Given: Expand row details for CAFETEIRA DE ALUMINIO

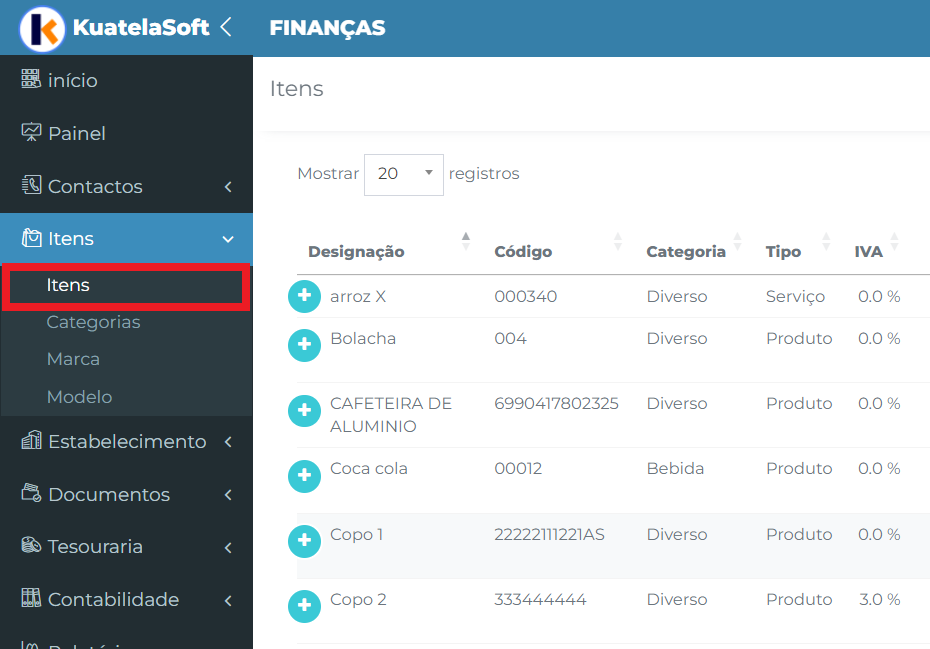Looking at the screenshot, I should [x=304, y=411].
